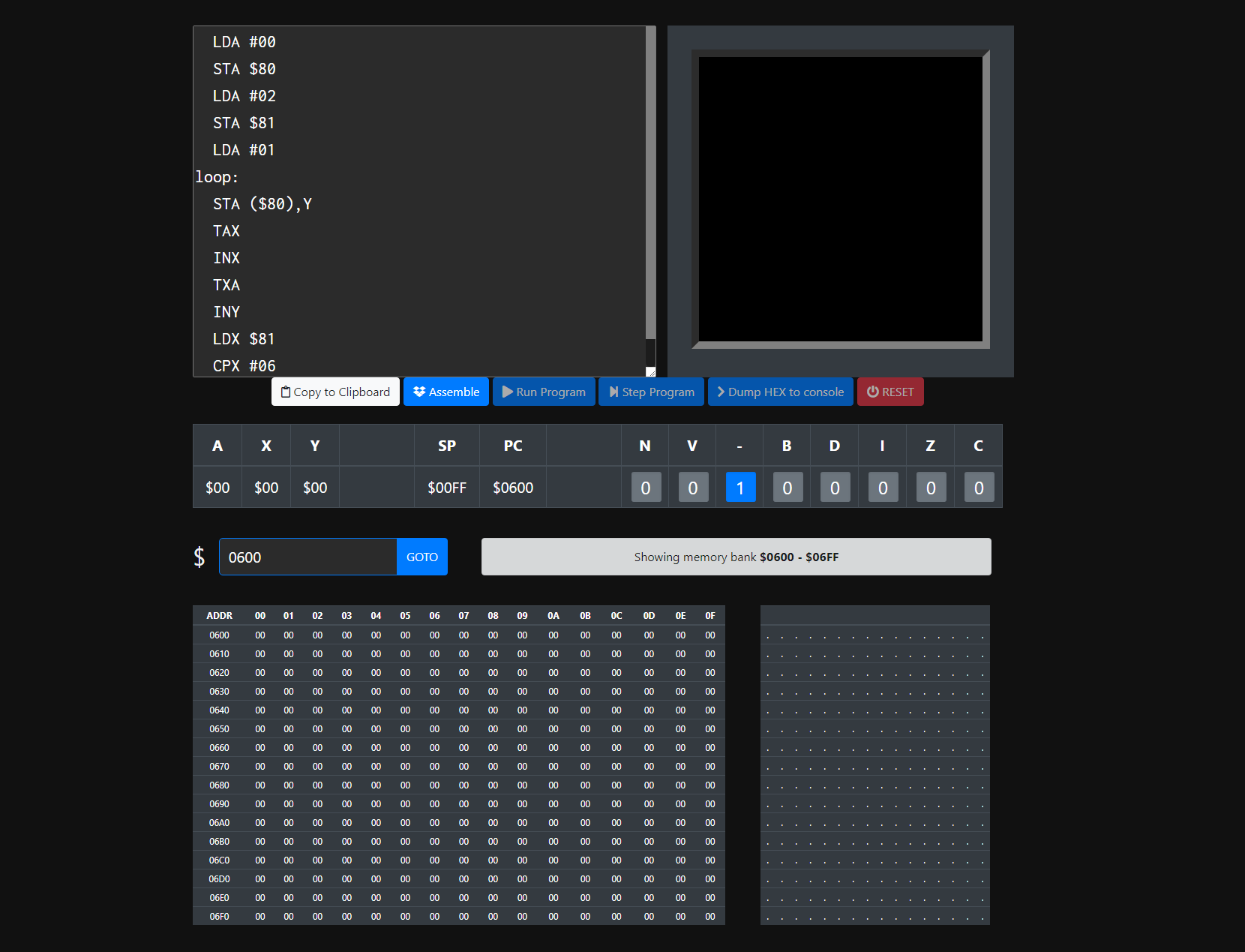Click the black emulator display screen
1245x952 pixels.
point(840,200)
